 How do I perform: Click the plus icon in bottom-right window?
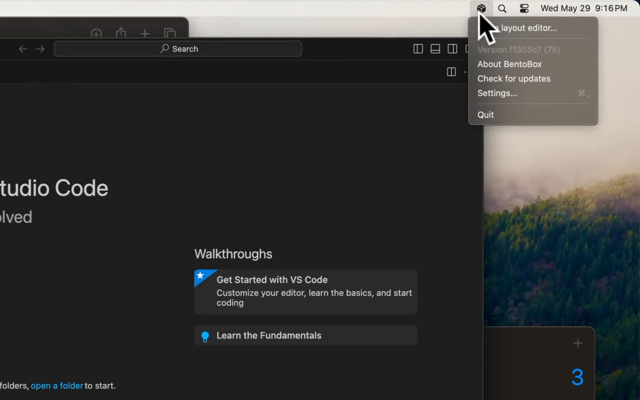578,343
